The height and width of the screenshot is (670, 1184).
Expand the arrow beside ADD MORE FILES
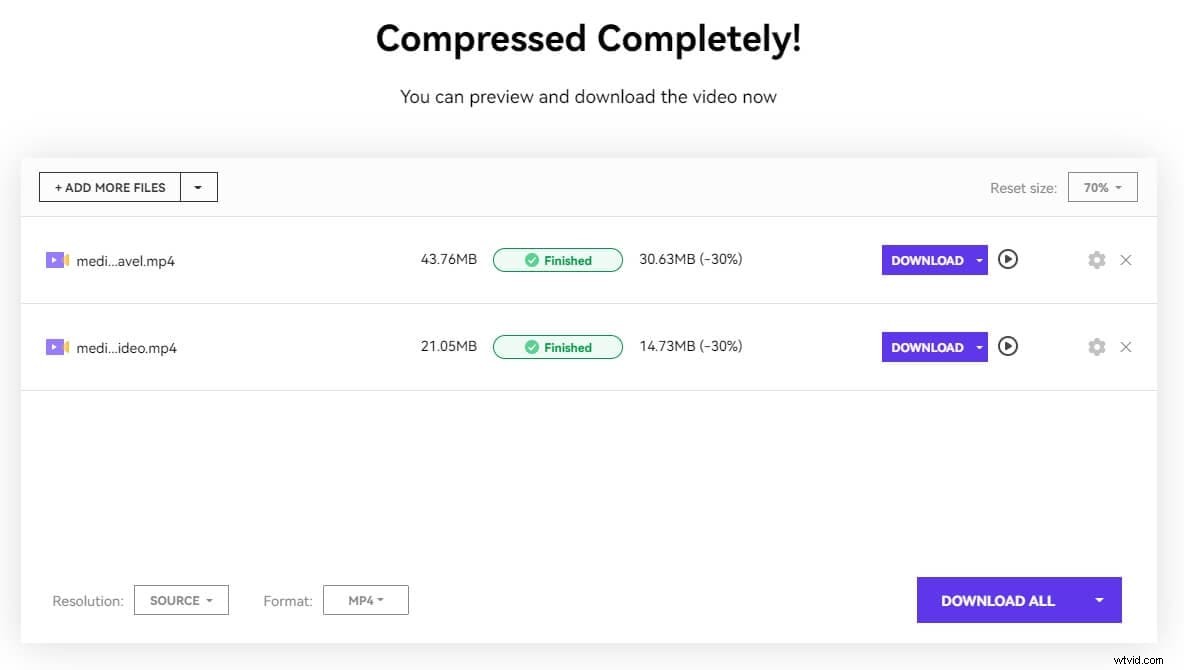pyautogui.click(x=198, y=187)
